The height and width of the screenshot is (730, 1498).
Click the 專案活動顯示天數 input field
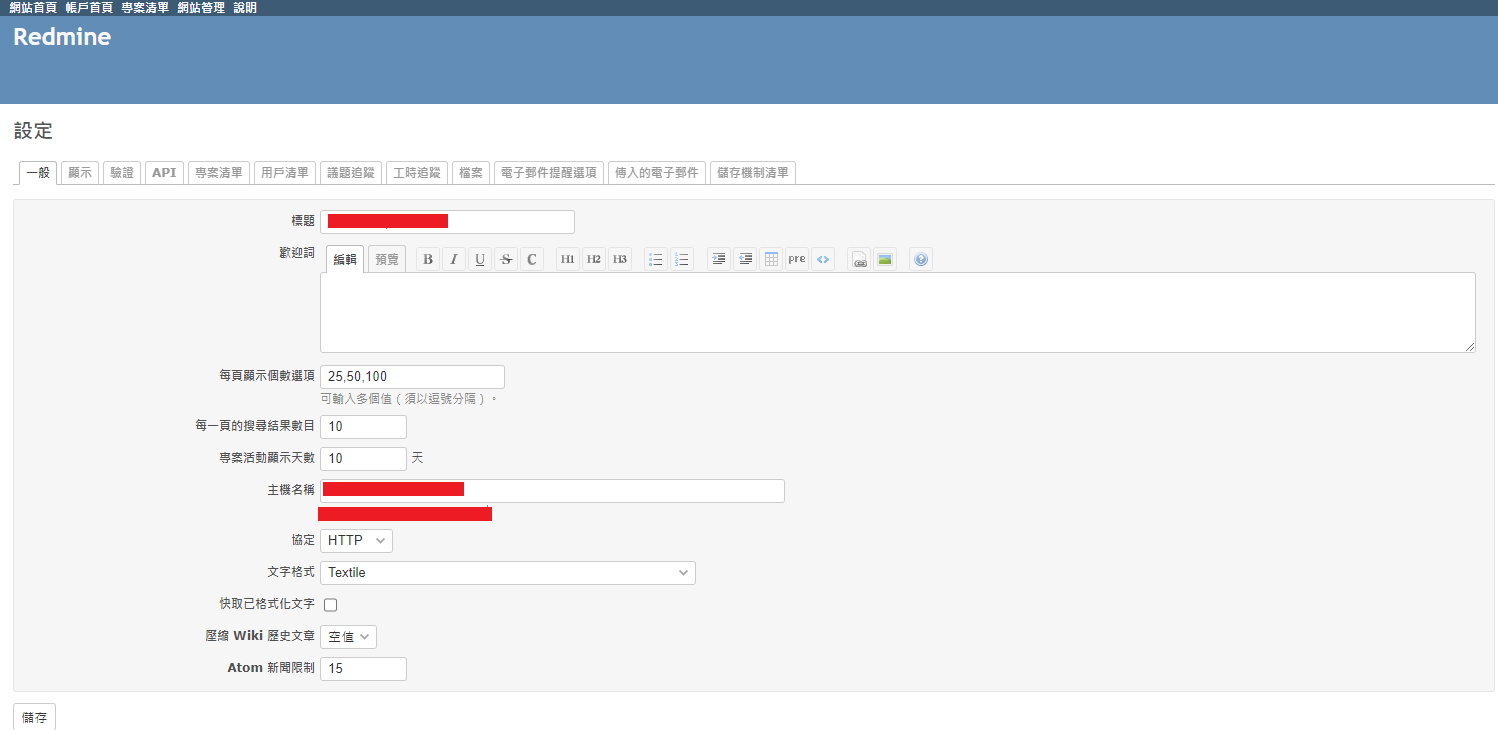tap(363, 458)
